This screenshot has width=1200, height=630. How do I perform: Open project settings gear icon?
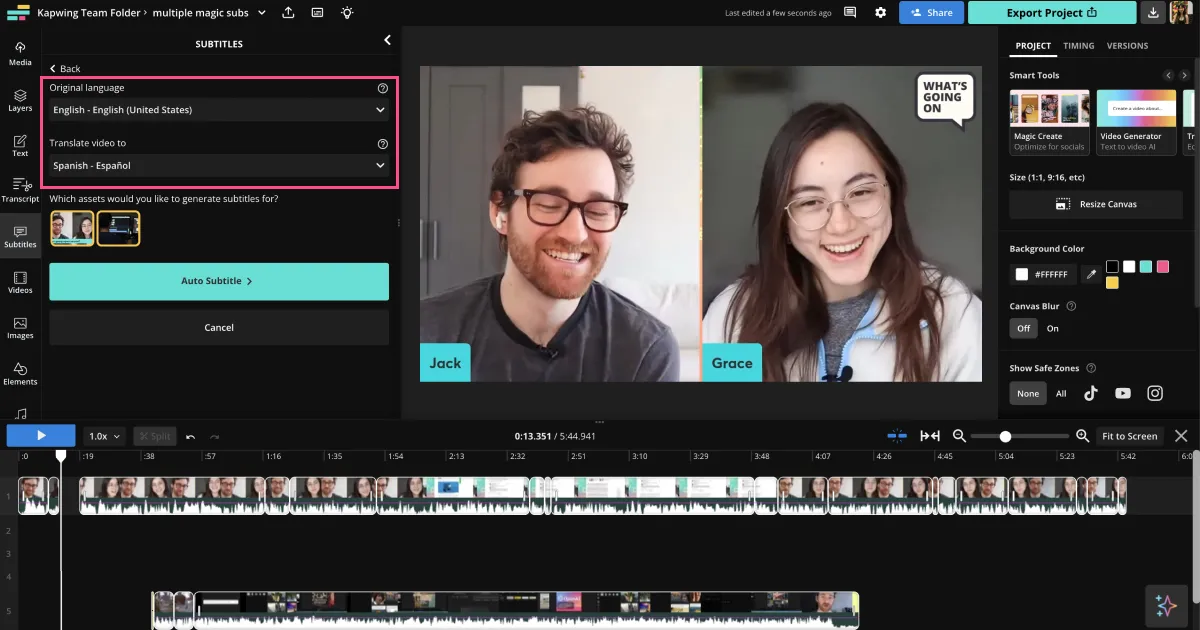point(880,13)
